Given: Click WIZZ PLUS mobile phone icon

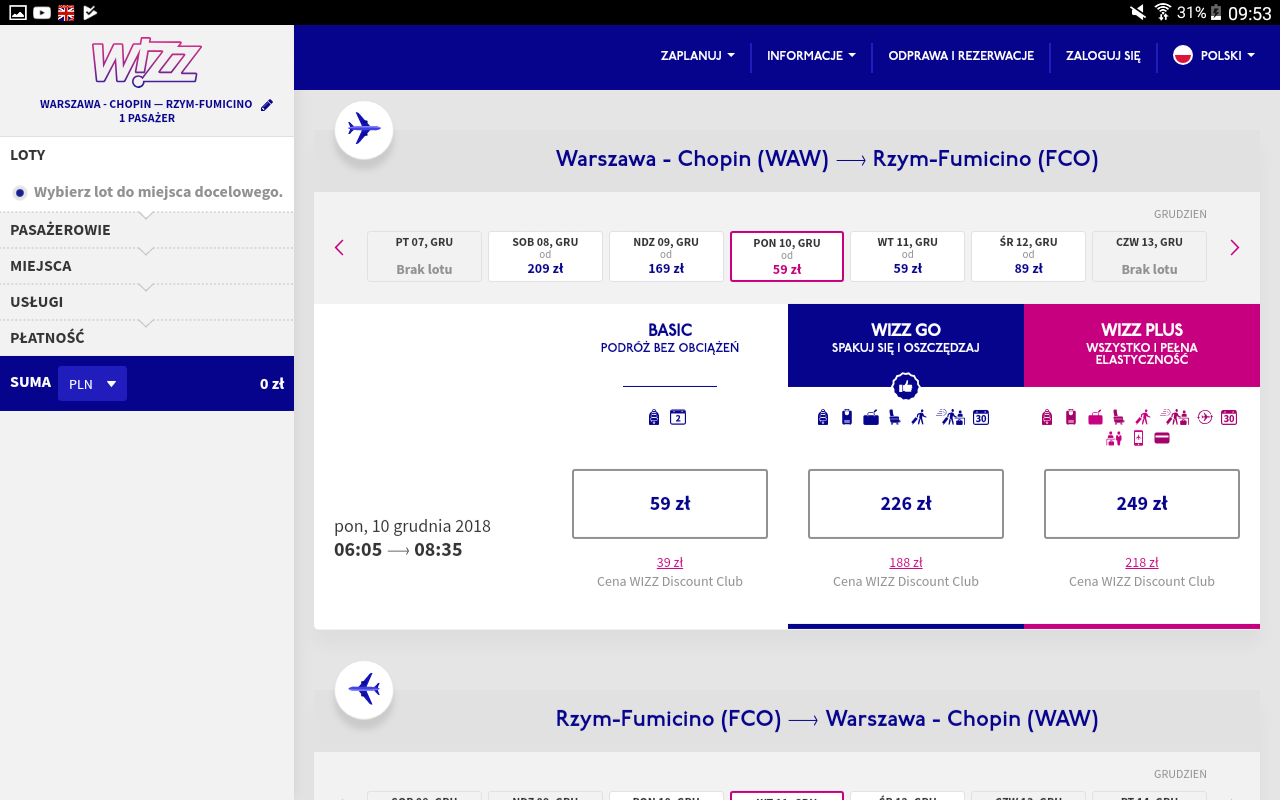Looking at the screenshot, I should 1138,438.
